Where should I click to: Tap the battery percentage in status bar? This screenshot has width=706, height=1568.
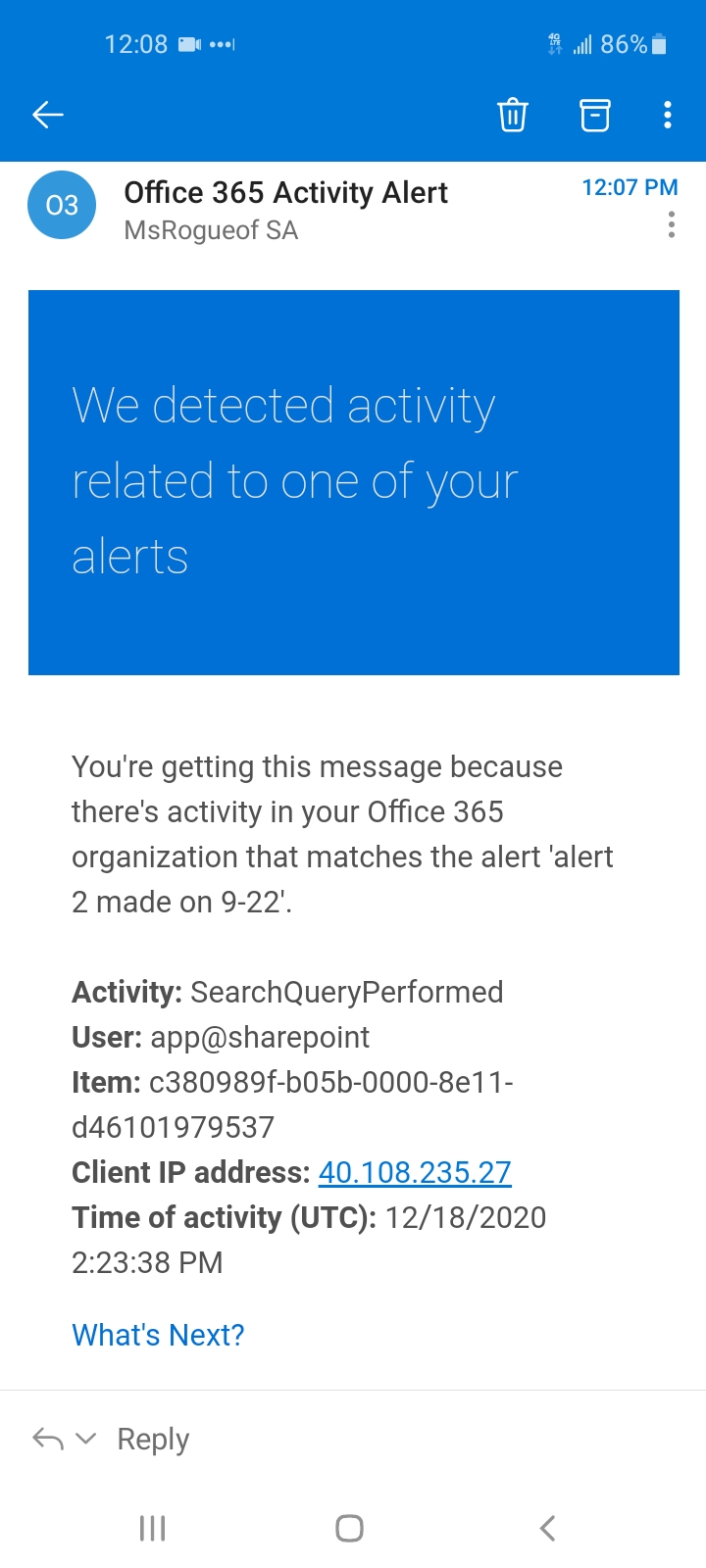click(x=624, y=44)
